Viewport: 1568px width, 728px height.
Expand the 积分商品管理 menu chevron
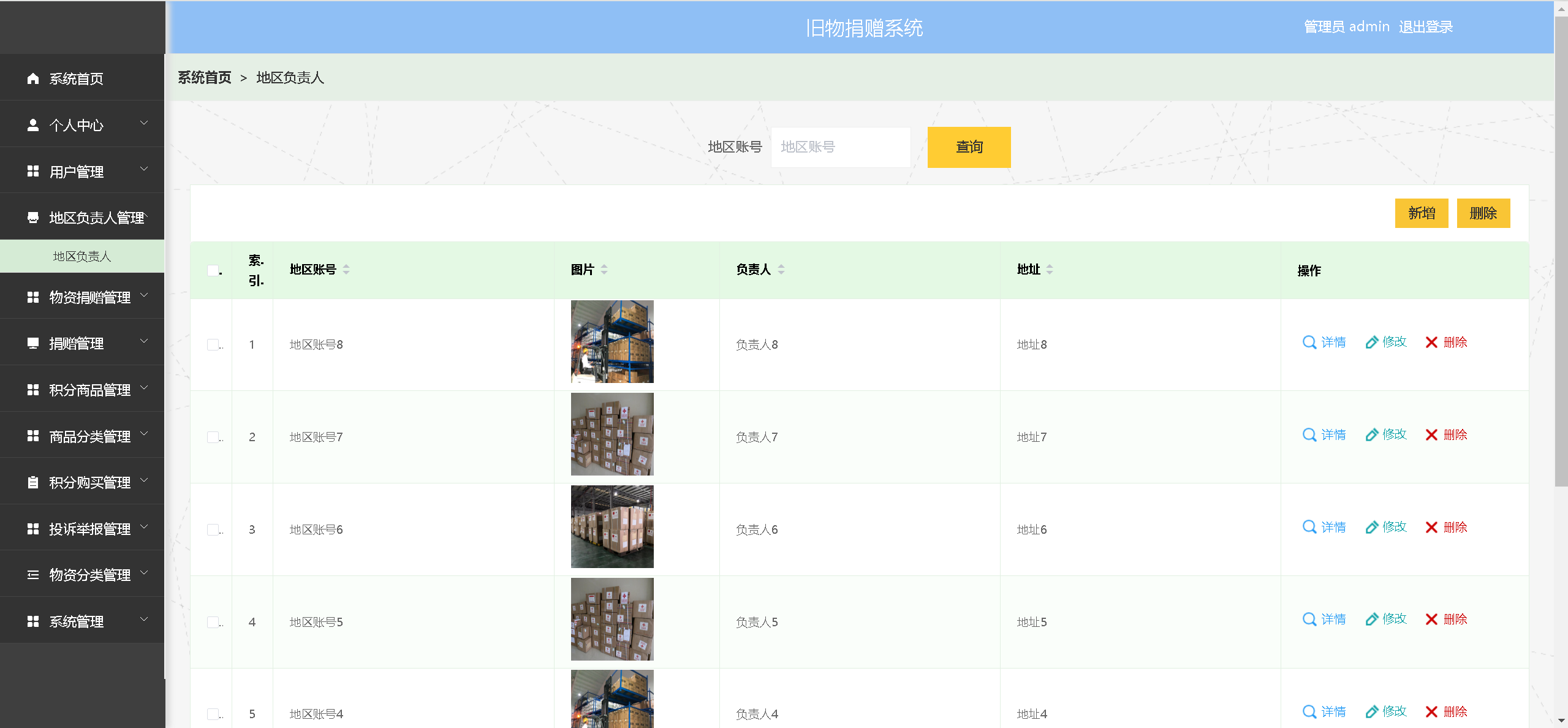click(144, 387)
